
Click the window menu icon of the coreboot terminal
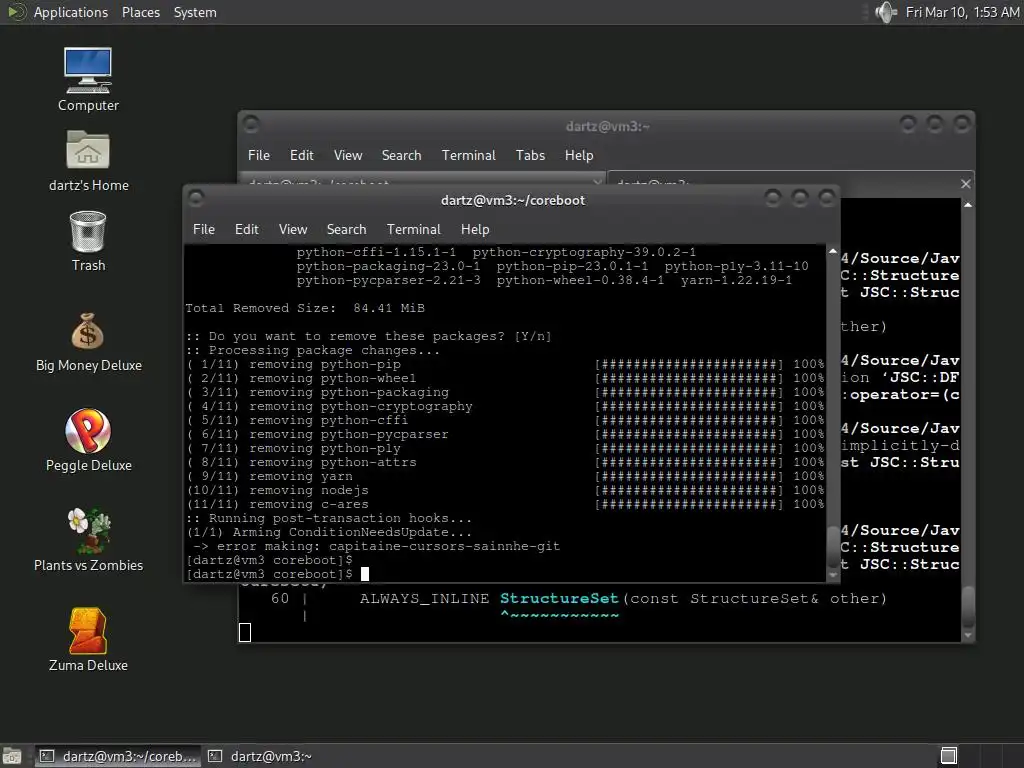pos(196,199)
